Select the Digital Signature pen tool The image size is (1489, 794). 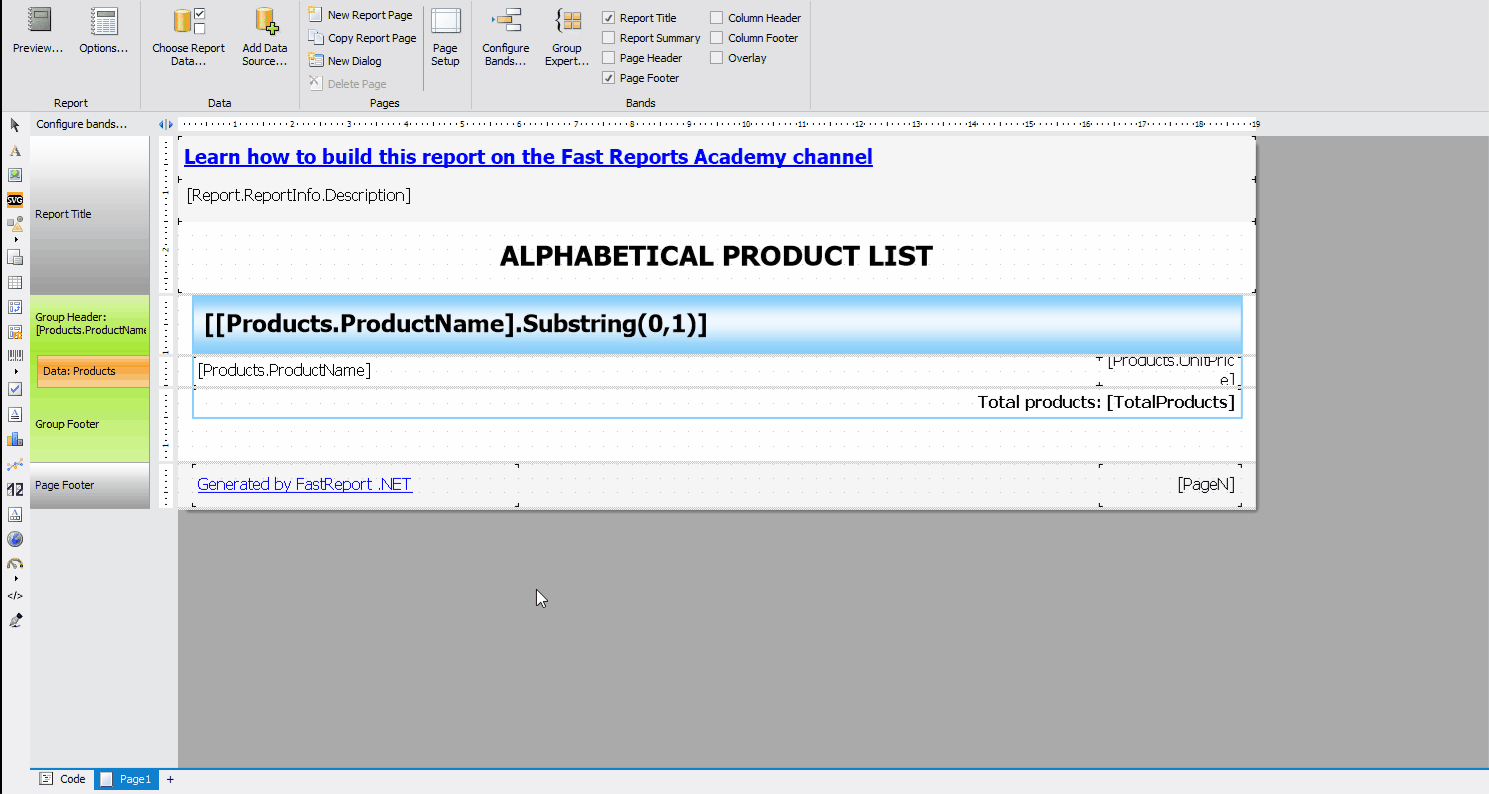point(15,621)
